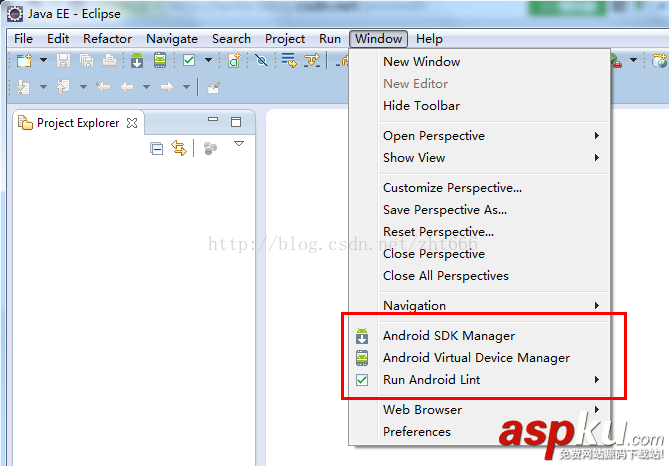Click the Previous Annotation toolbar icon
This screenshot has height=466, width=669.
click(x=63, y=87)
